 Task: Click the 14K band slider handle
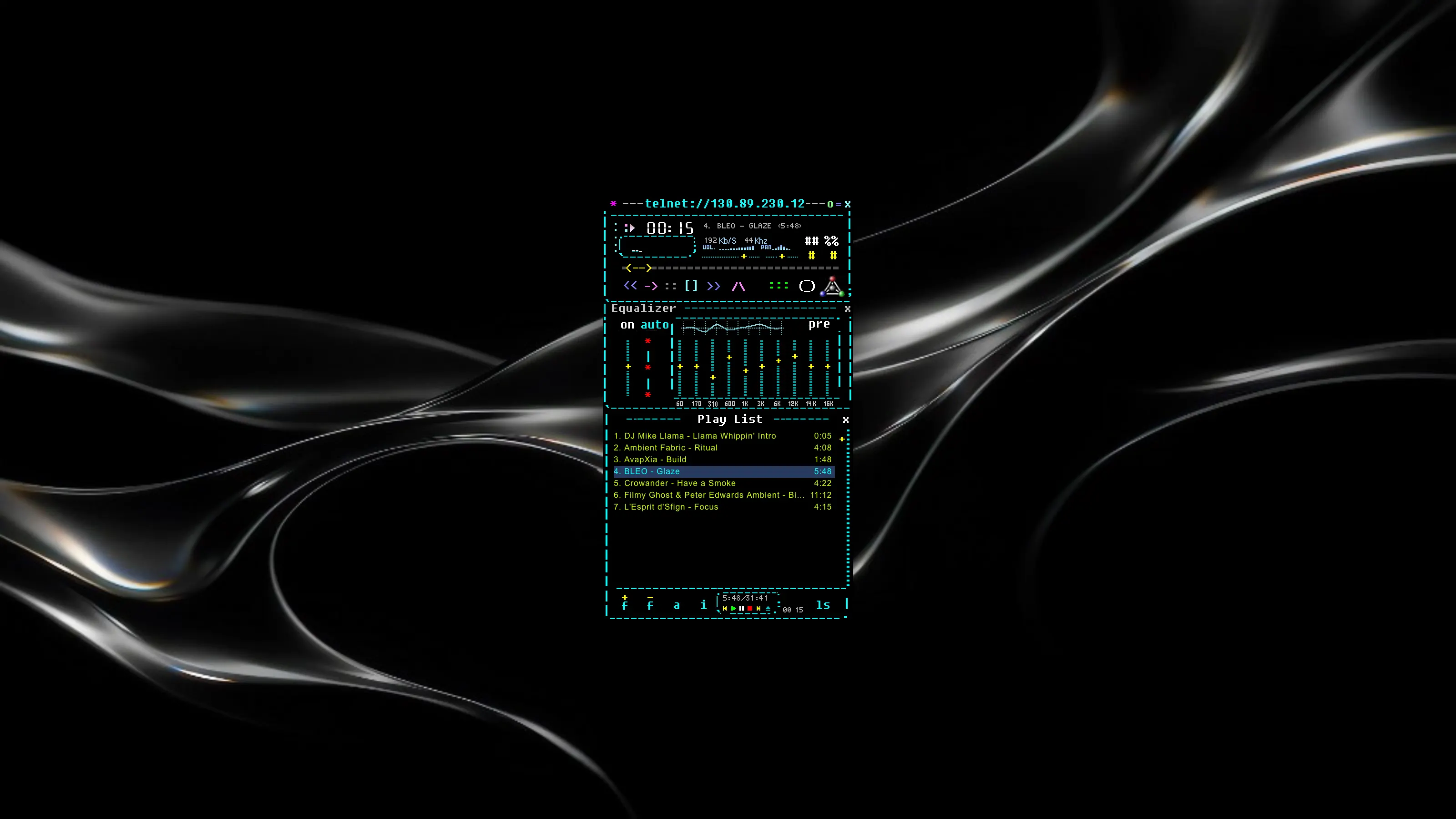tap(811, 367)
